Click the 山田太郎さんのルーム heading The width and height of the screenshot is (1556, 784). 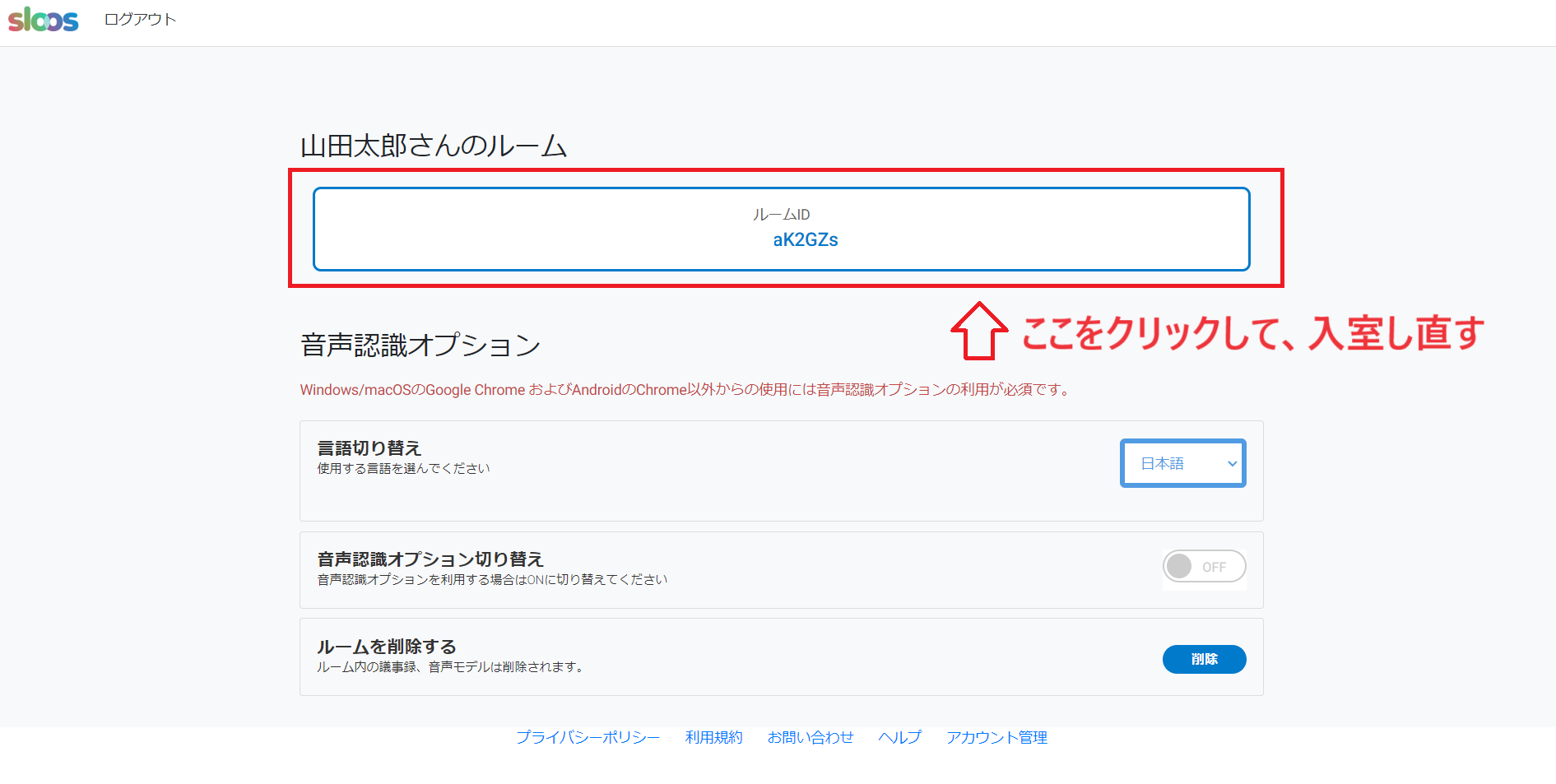click(x=434, y=146)
